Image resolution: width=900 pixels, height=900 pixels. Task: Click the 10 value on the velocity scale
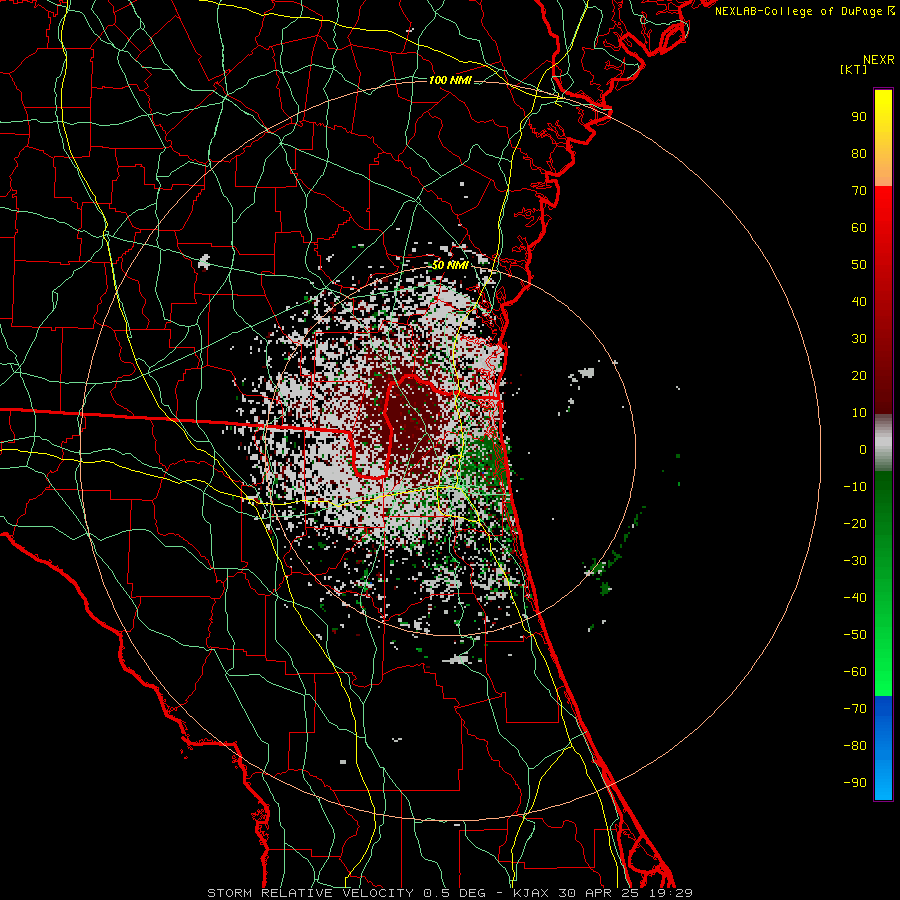tap(859, 413)
